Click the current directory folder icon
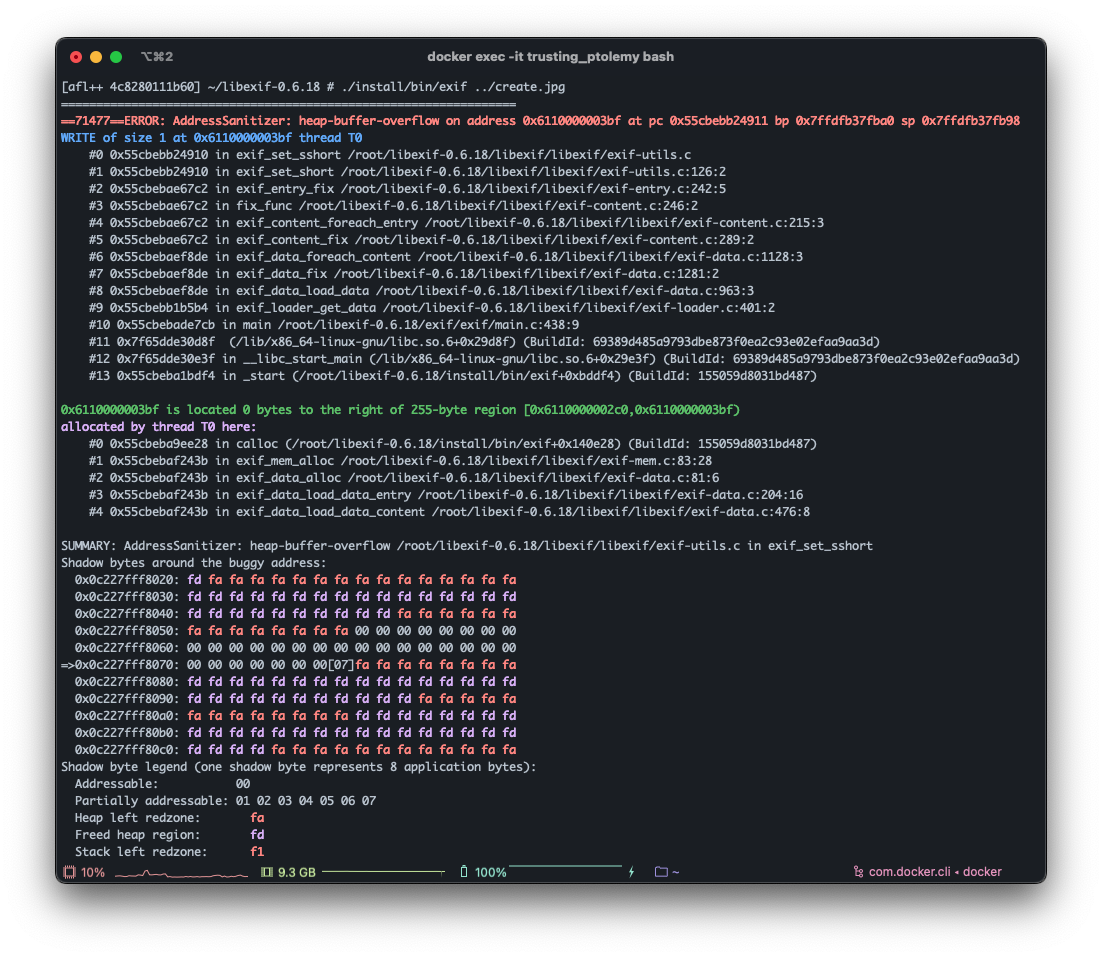This screenshot has height=957, width=1102. [661, 872]
